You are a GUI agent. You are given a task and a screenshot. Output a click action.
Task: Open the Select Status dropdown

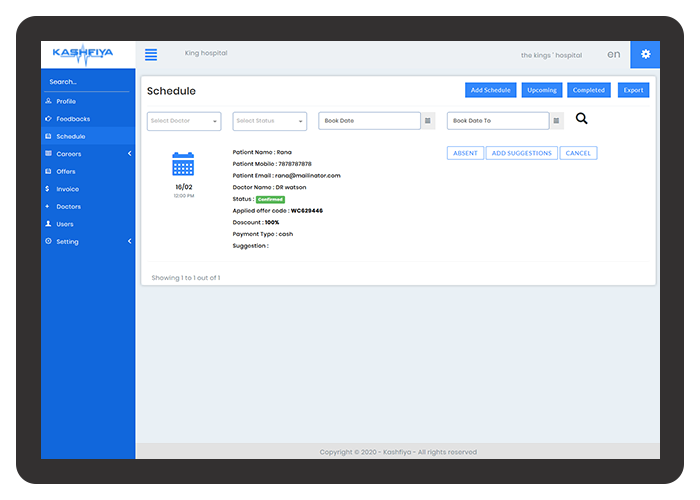coord(270,121)
